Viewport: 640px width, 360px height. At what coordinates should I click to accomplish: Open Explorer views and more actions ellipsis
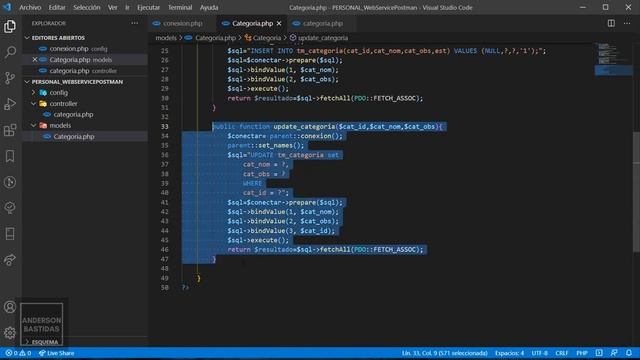135,23
